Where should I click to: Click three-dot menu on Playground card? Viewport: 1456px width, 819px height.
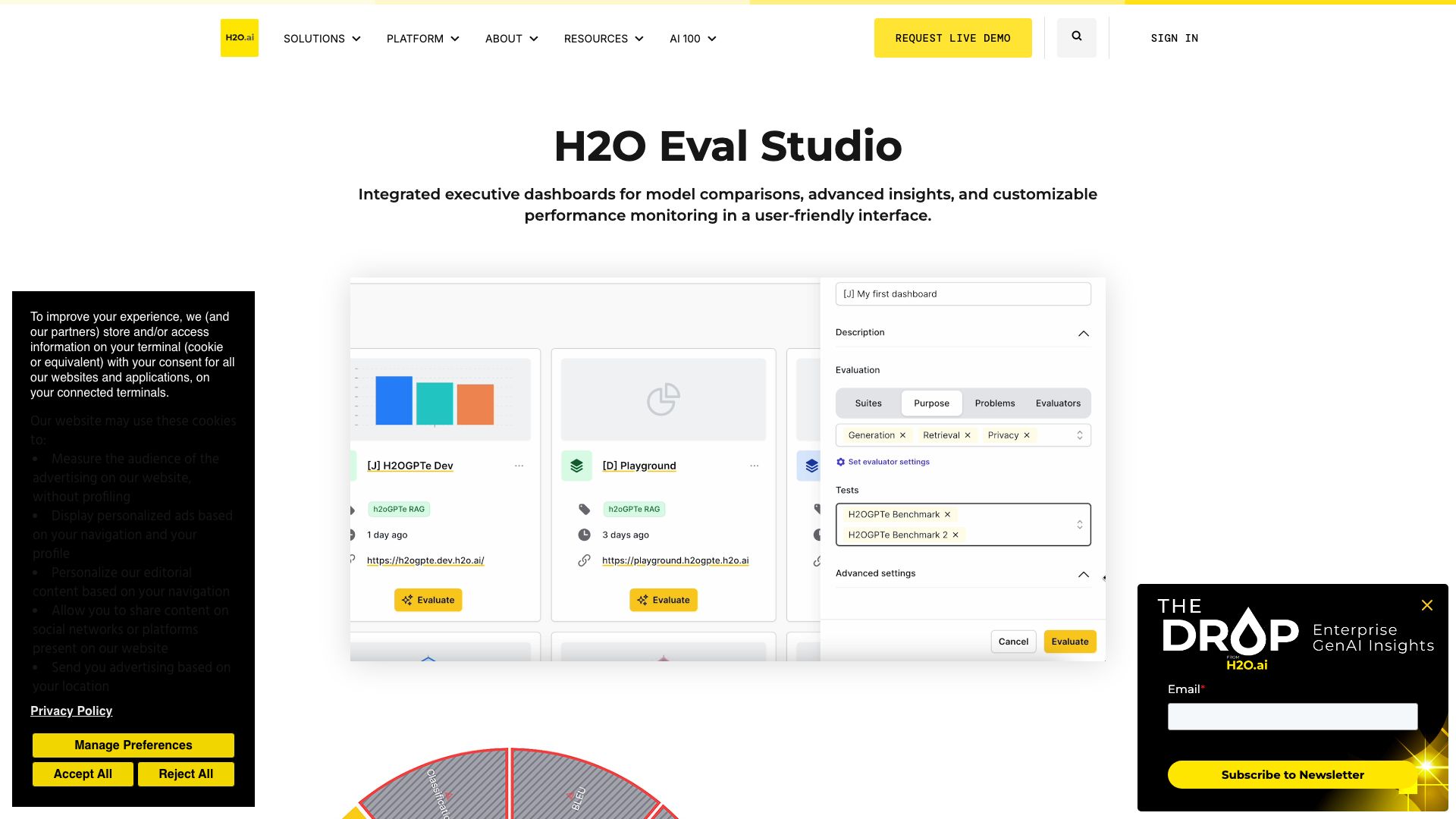pyautogui.click(x=754, y=466)
